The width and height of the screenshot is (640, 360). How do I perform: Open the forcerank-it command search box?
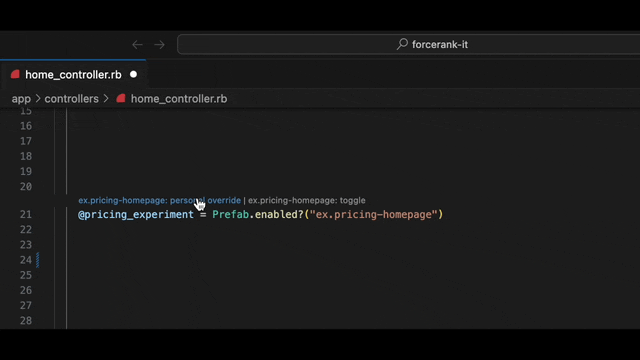tap(409, 44)
